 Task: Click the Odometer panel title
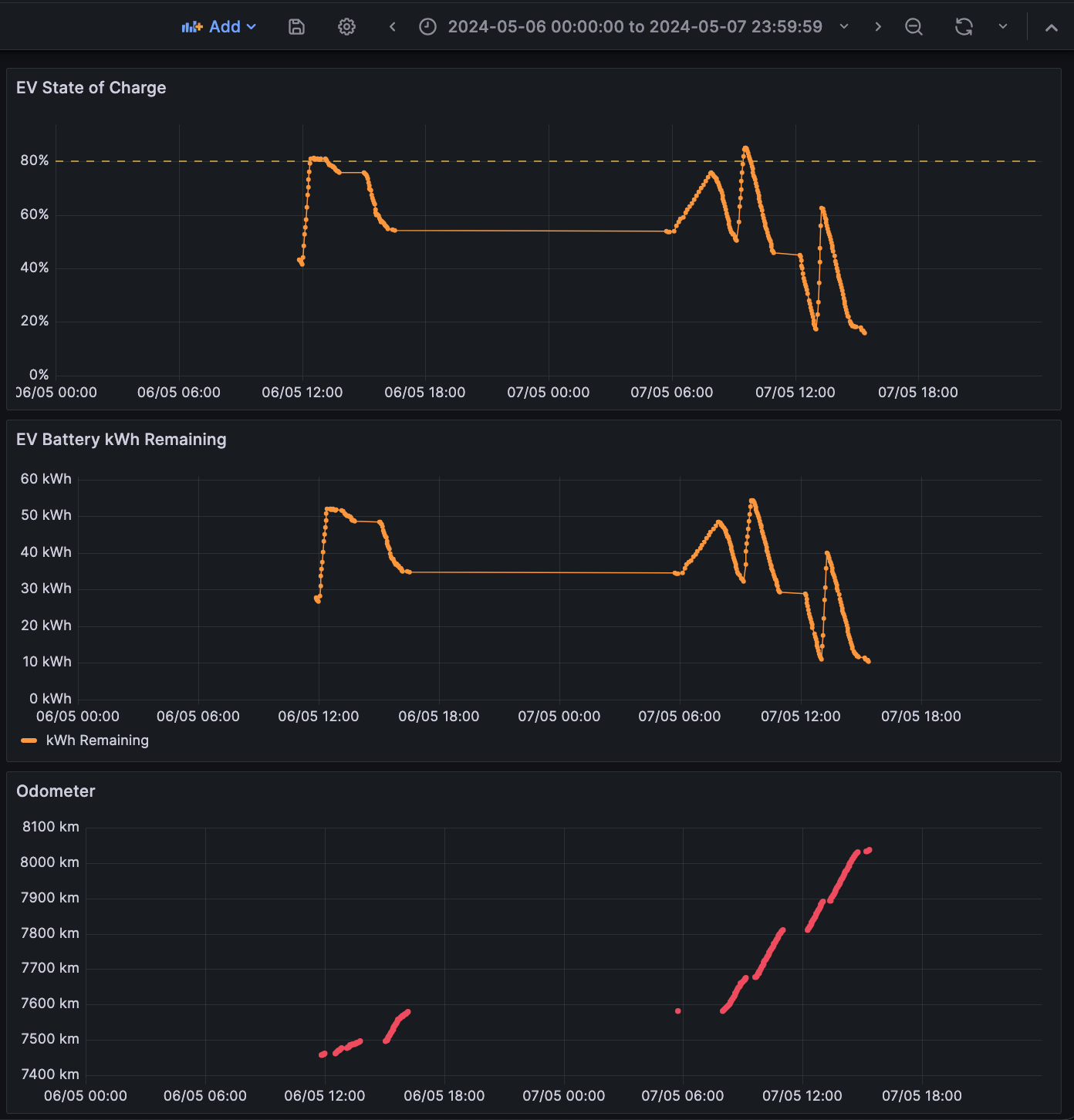tap(56, 791)
